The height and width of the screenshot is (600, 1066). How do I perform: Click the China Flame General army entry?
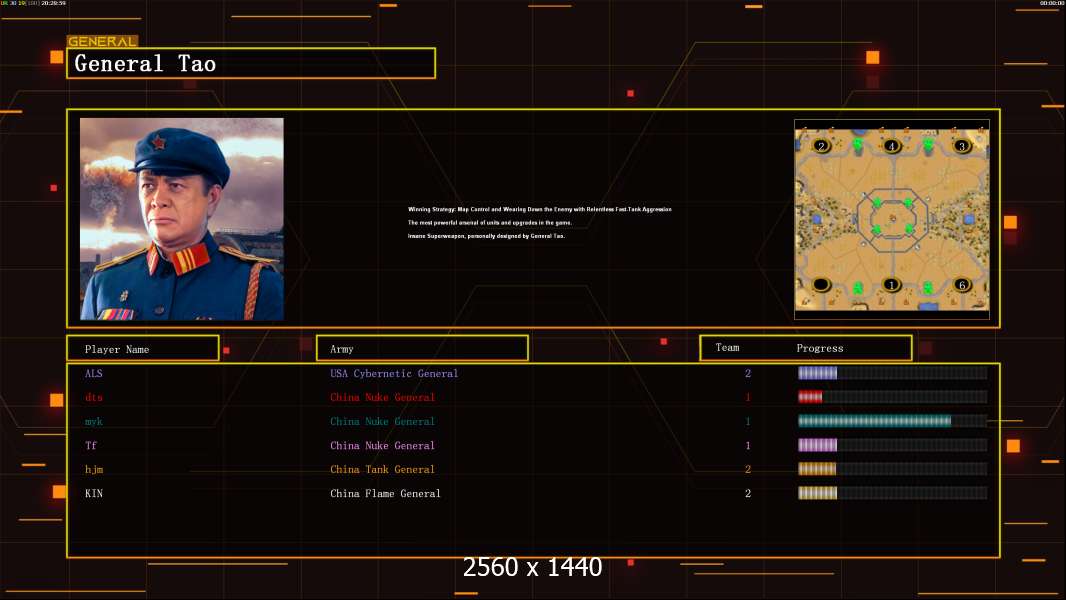pos(385,493)
